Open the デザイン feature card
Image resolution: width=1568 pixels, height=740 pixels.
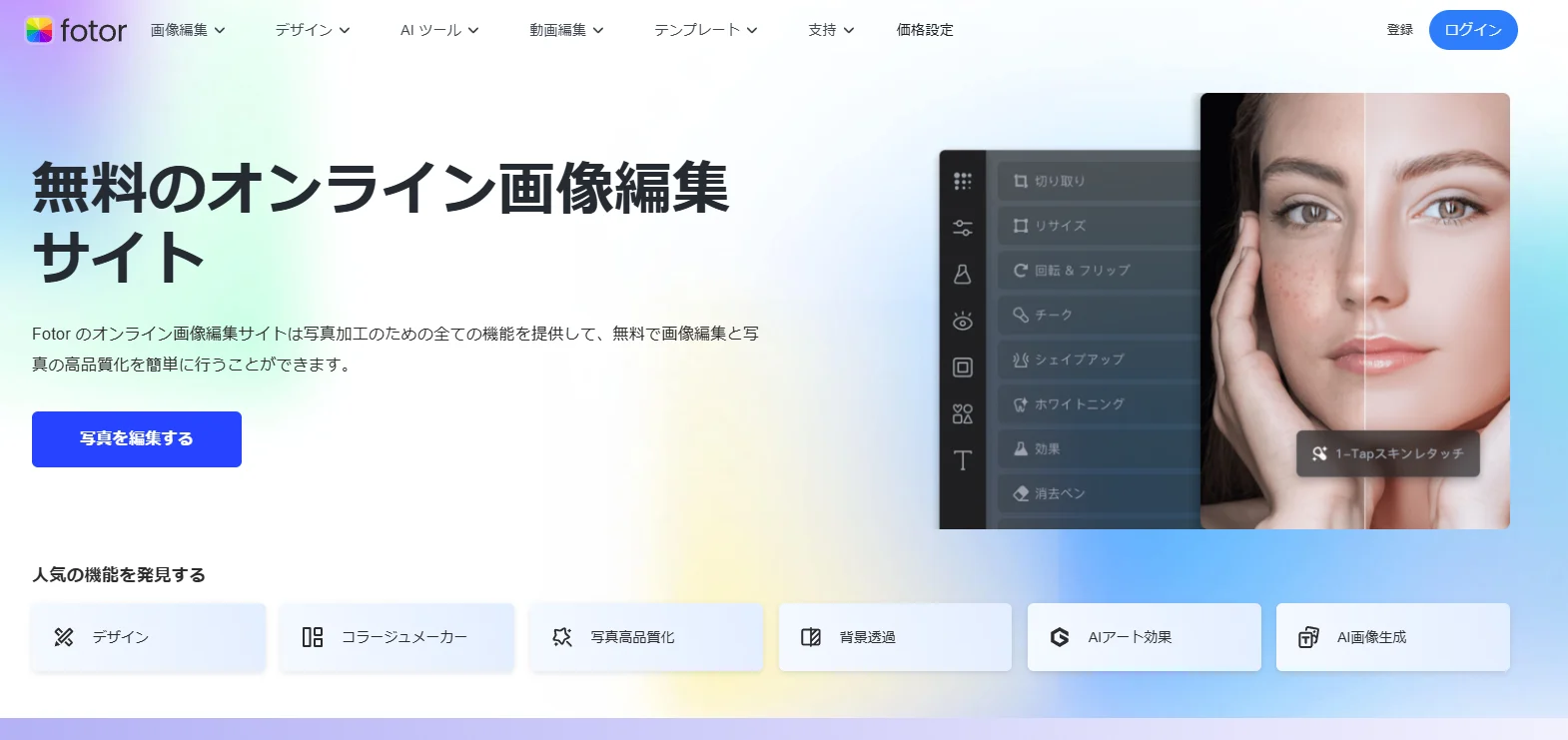click(148, 637)
